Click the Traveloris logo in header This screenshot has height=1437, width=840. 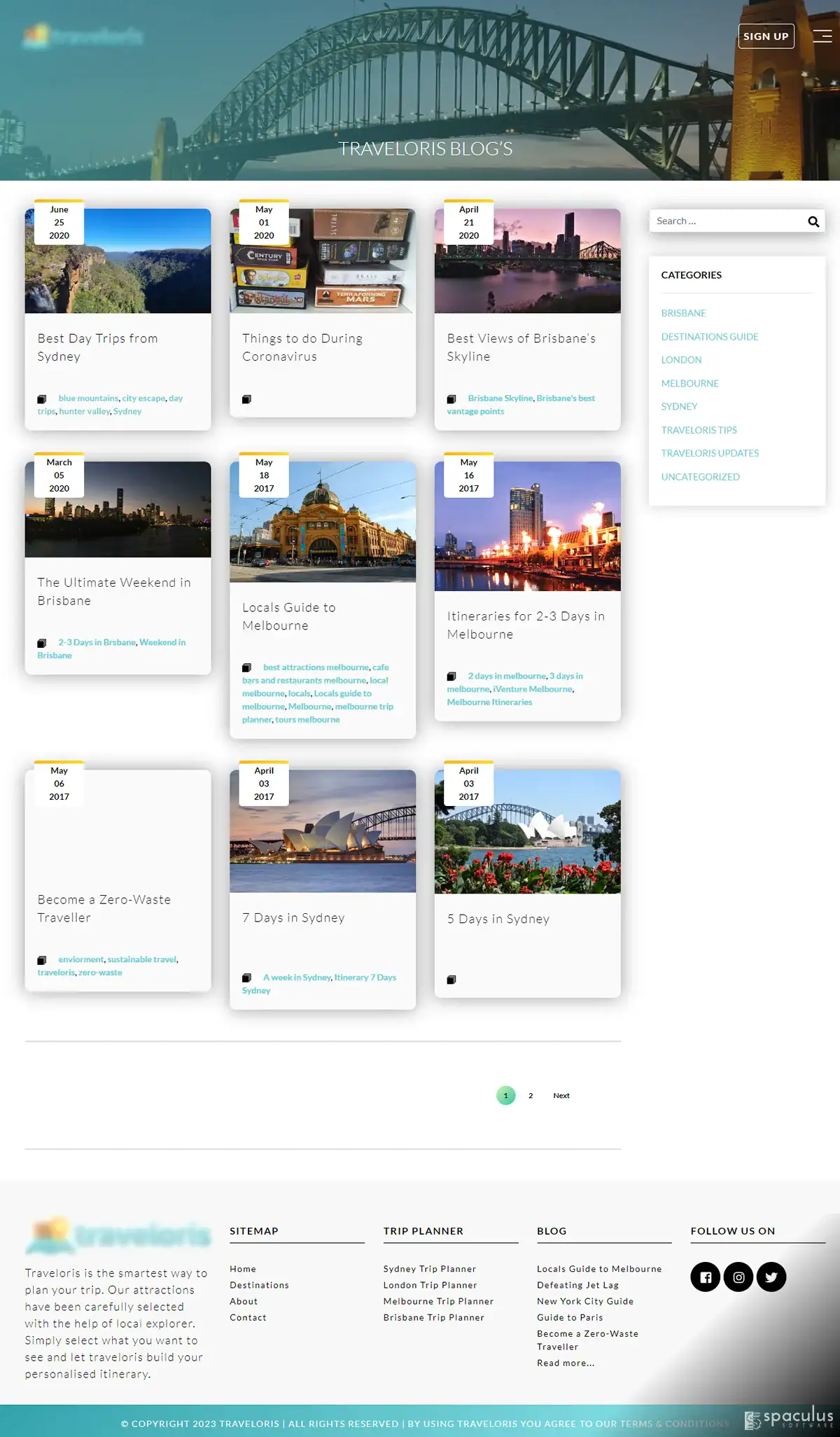coord(83,36)
